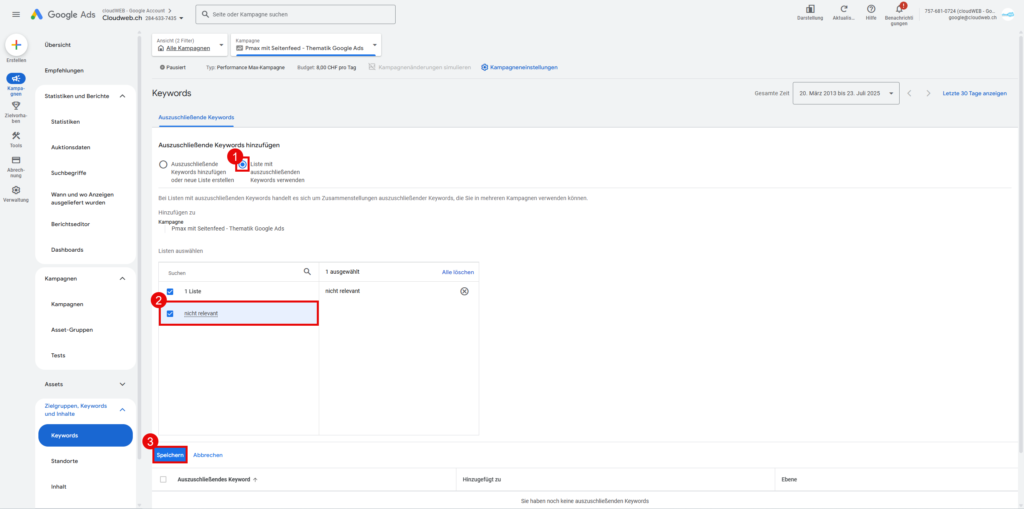Expand the Assets section
Screen dimensions: 1024x509
click(x=122, y=384)
